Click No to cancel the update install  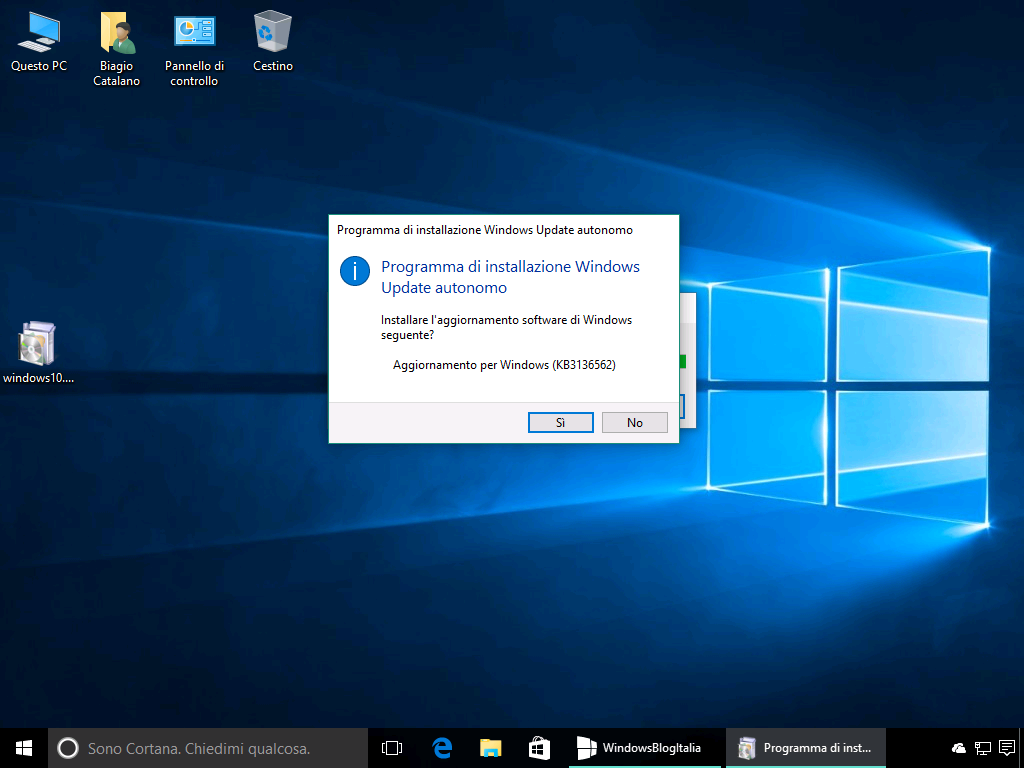(634, 423)
